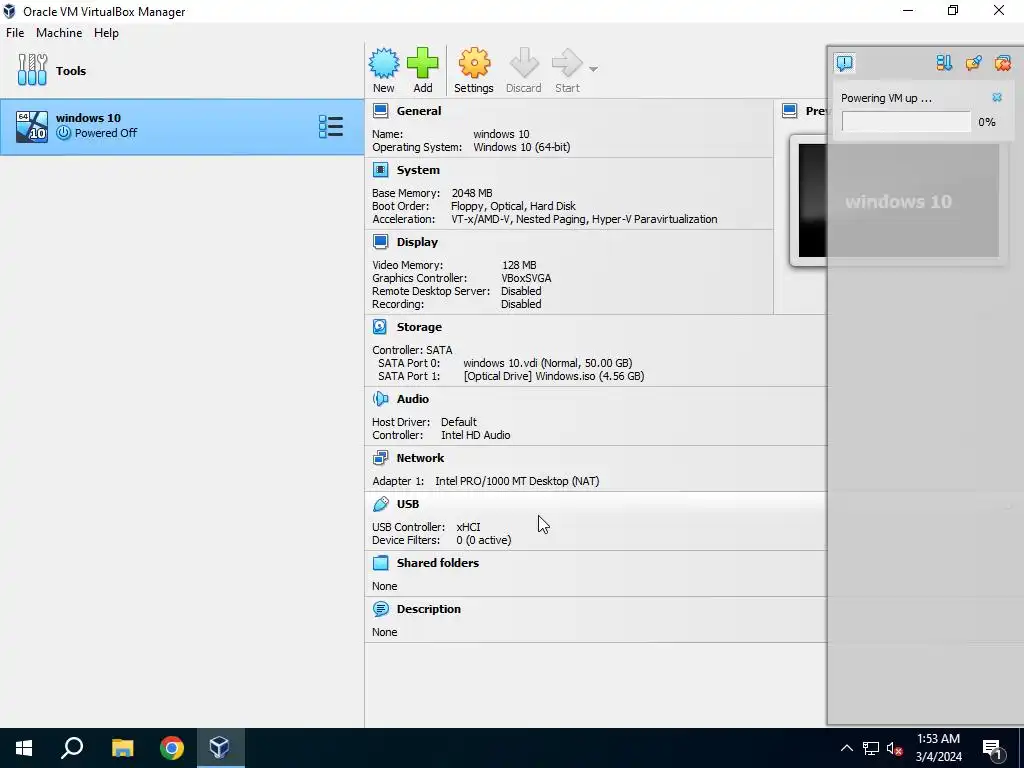Click the notification ordering icon
The width and height of the screenshot is (1024, 768).
click(x=944, y=63)
